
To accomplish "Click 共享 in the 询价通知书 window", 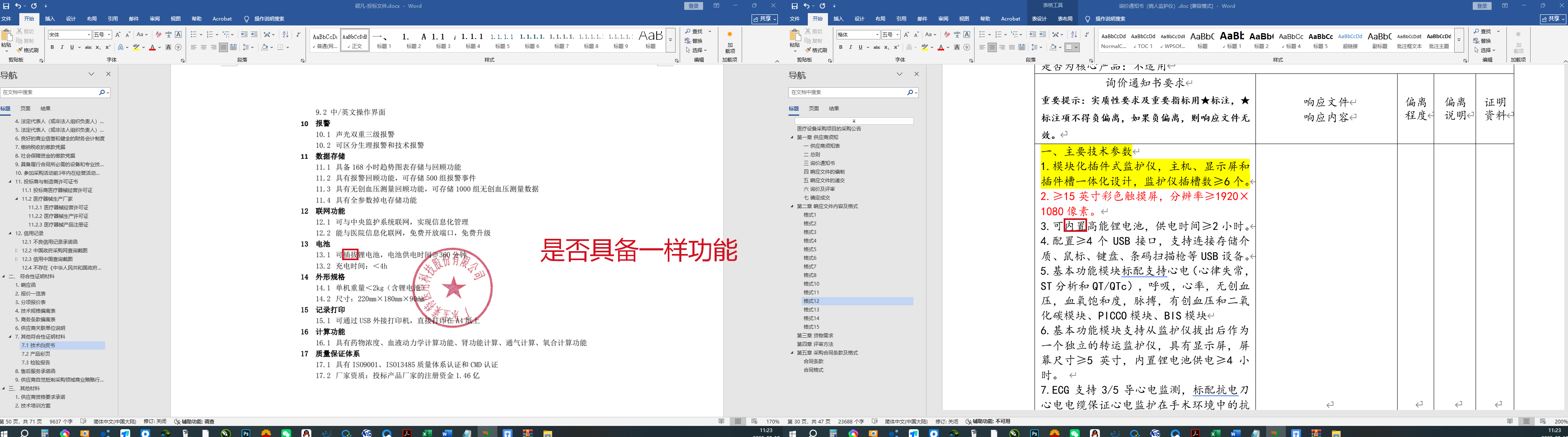I will (1553, 19).
